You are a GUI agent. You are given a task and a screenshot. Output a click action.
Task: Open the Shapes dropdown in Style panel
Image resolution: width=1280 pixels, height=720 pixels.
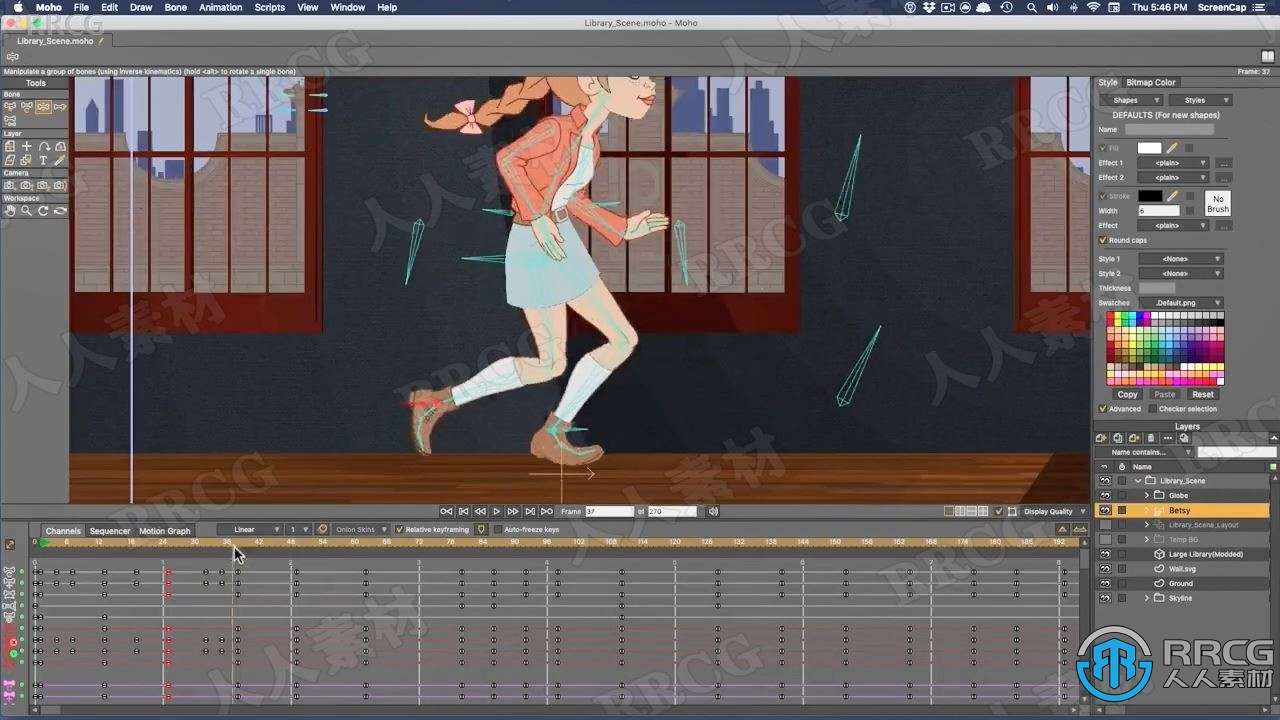tap(1130, 100)
